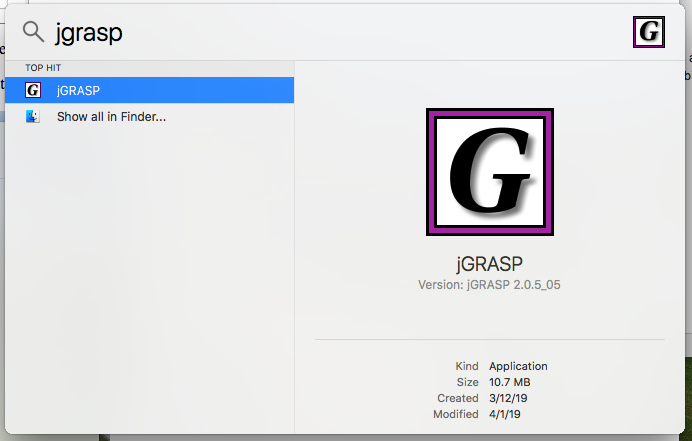Viewport: 692px width, 441px height.
Task: Click the "Application" kind value
Action: click(x=518, y=366)
